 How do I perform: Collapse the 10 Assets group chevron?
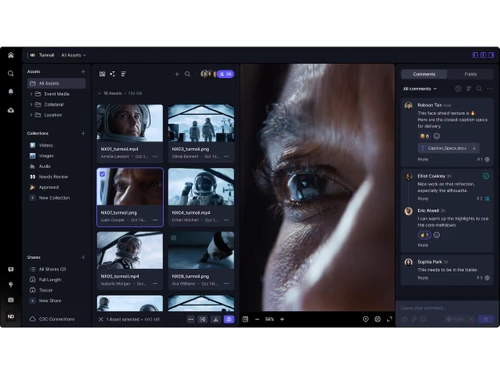99,93
